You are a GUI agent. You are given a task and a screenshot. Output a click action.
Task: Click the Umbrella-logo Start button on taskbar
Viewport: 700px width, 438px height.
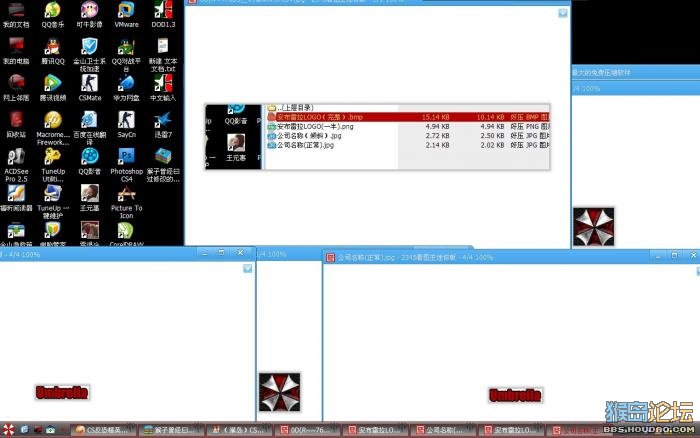point(8,430)
